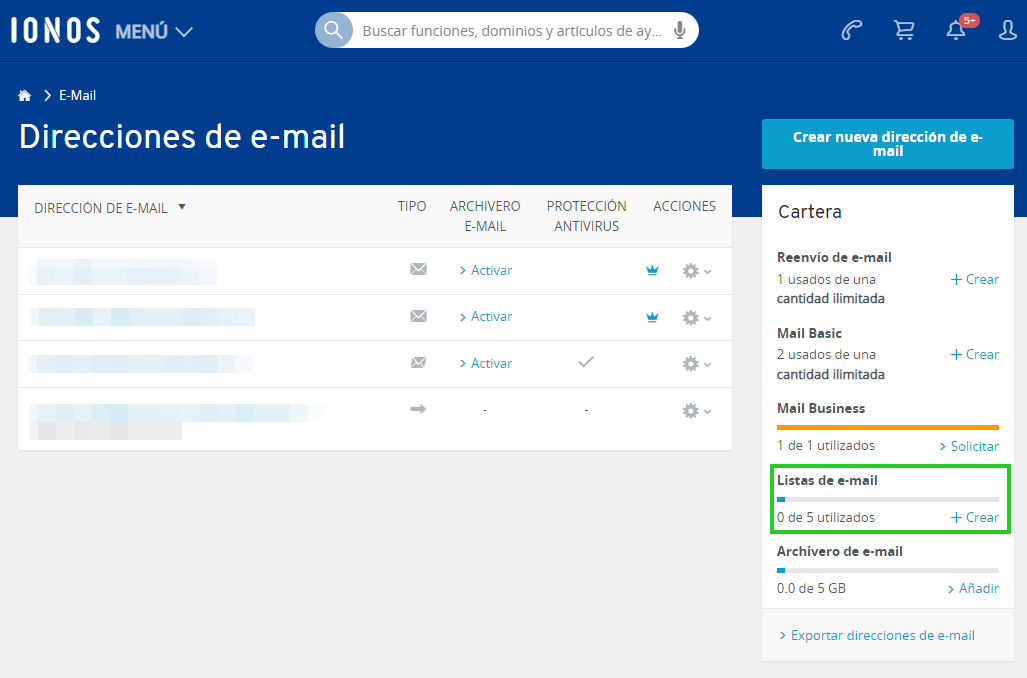Click the ACCIONES column header
This screenshot has height=678, width=1027.
point(684,206)
